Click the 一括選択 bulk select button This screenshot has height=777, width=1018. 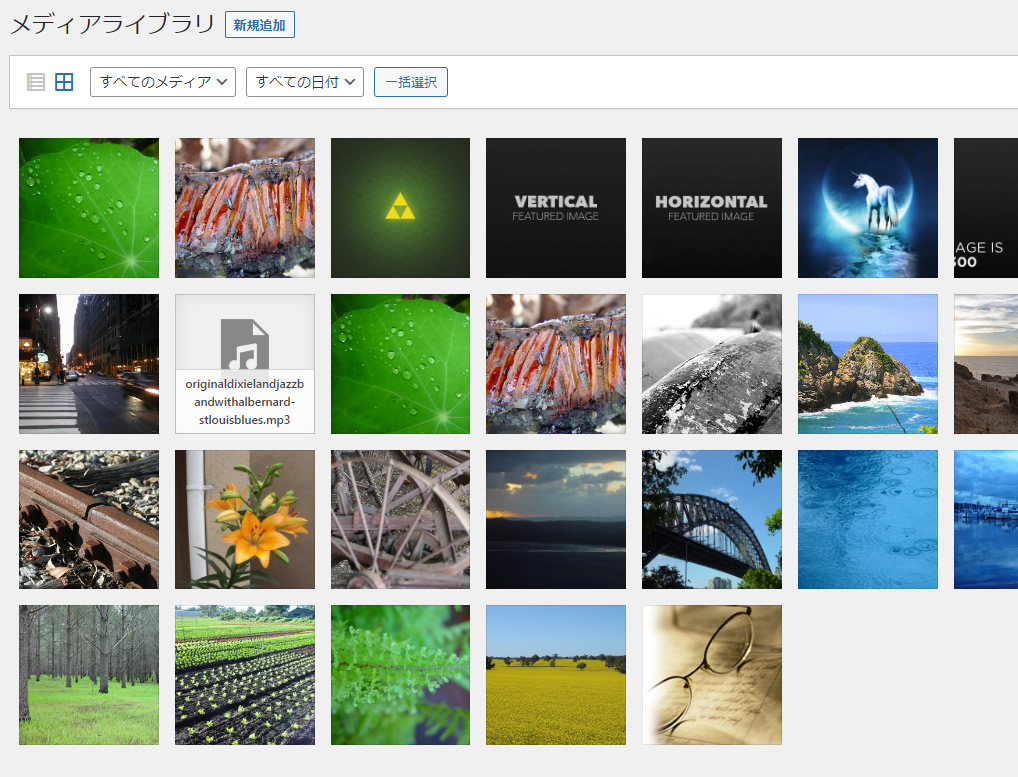coord(410,82)
